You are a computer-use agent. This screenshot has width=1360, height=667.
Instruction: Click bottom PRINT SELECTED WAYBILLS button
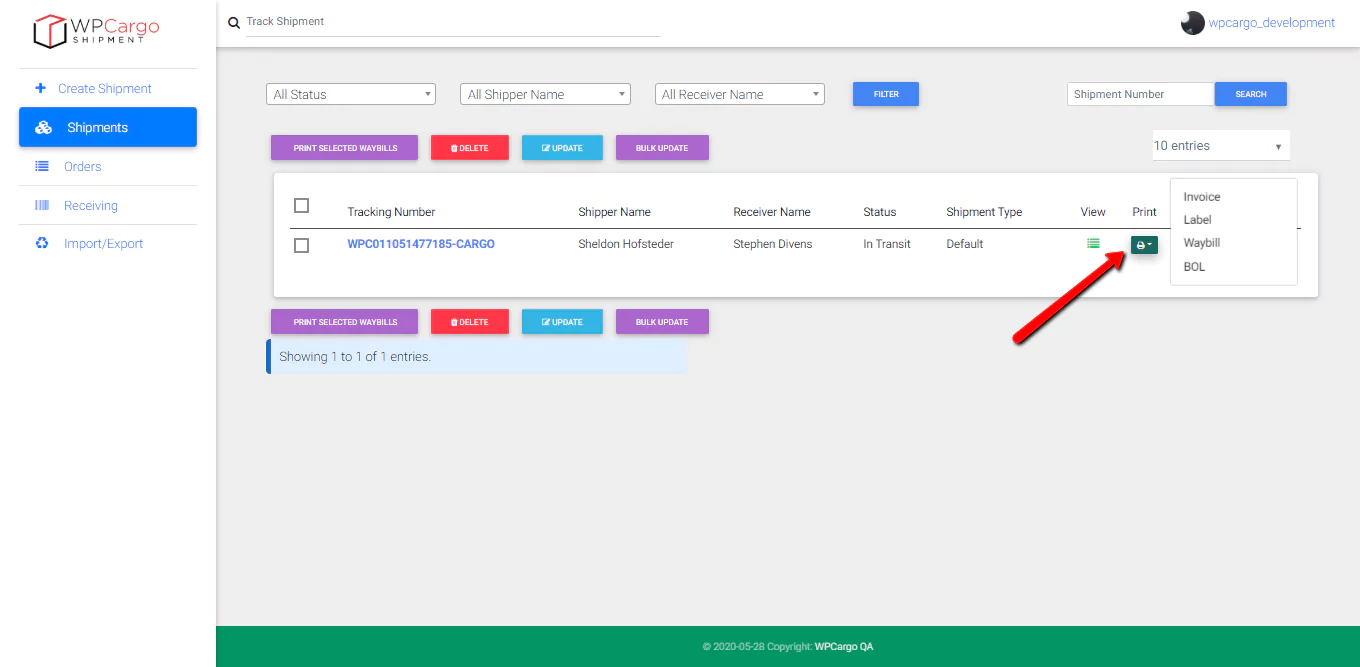(345, 322)
